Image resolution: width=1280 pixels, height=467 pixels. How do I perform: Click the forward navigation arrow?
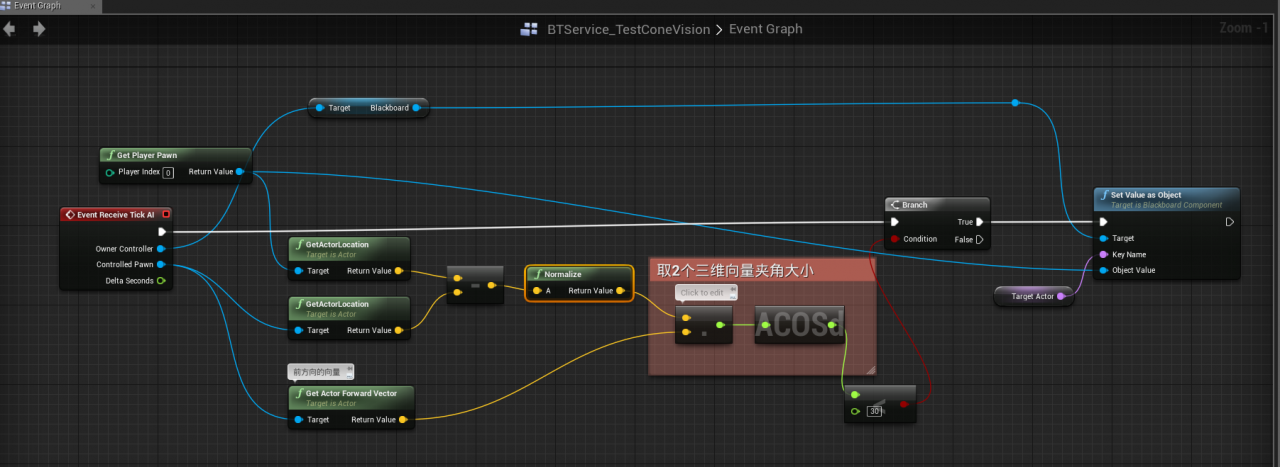coord(40,29)
